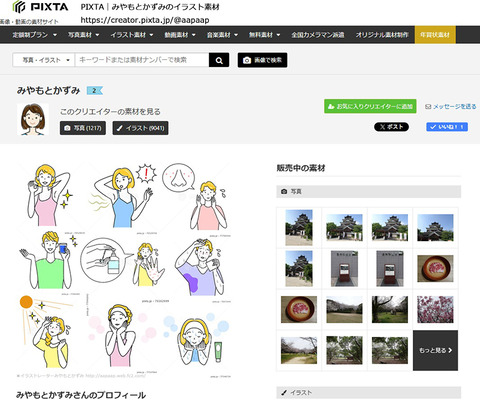480x400 pixels.
Task: Focus the keyword search field
Action: click(x=142, y=60)
